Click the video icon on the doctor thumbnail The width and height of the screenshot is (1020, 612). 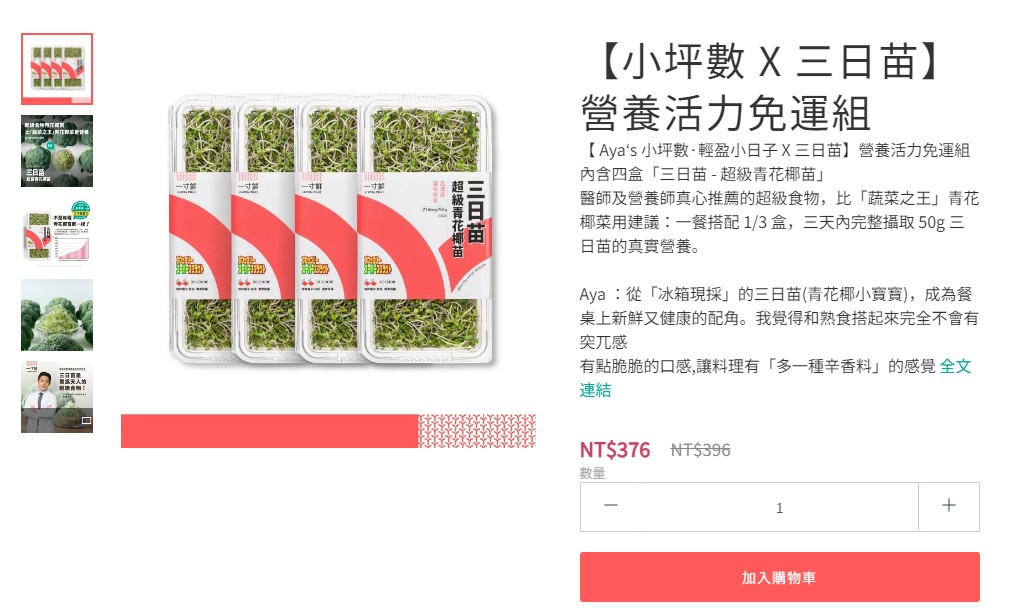[86, 421]
